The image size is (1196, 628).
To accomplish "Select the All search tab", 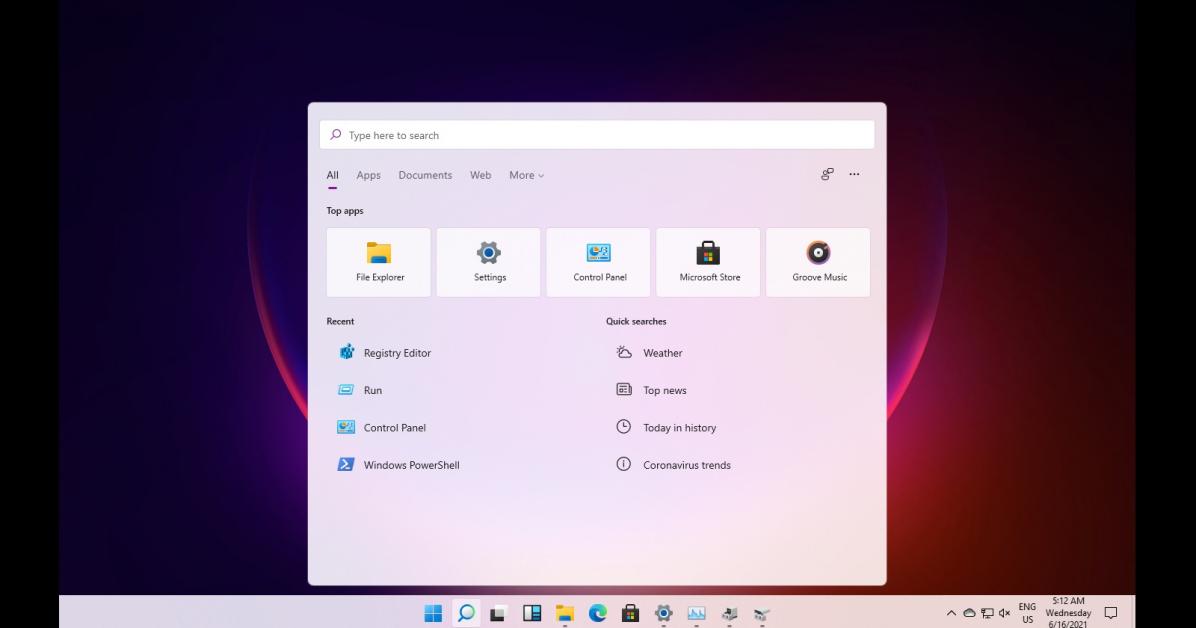I will [x=333, y=176].
